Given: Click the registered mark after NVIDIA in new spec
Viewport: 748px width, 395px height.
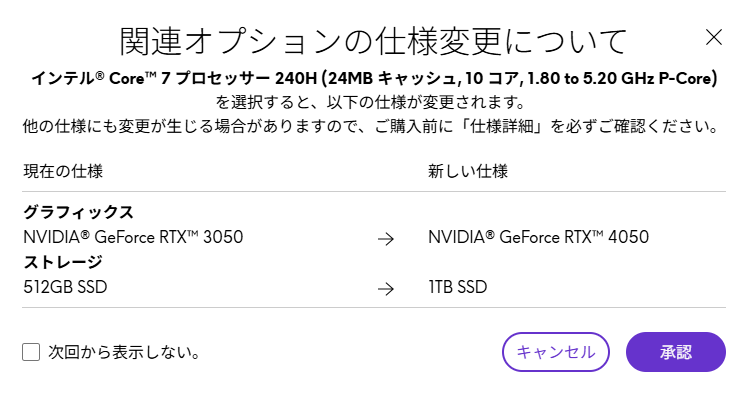Looking at the screenshot, I should coord(490,234).
